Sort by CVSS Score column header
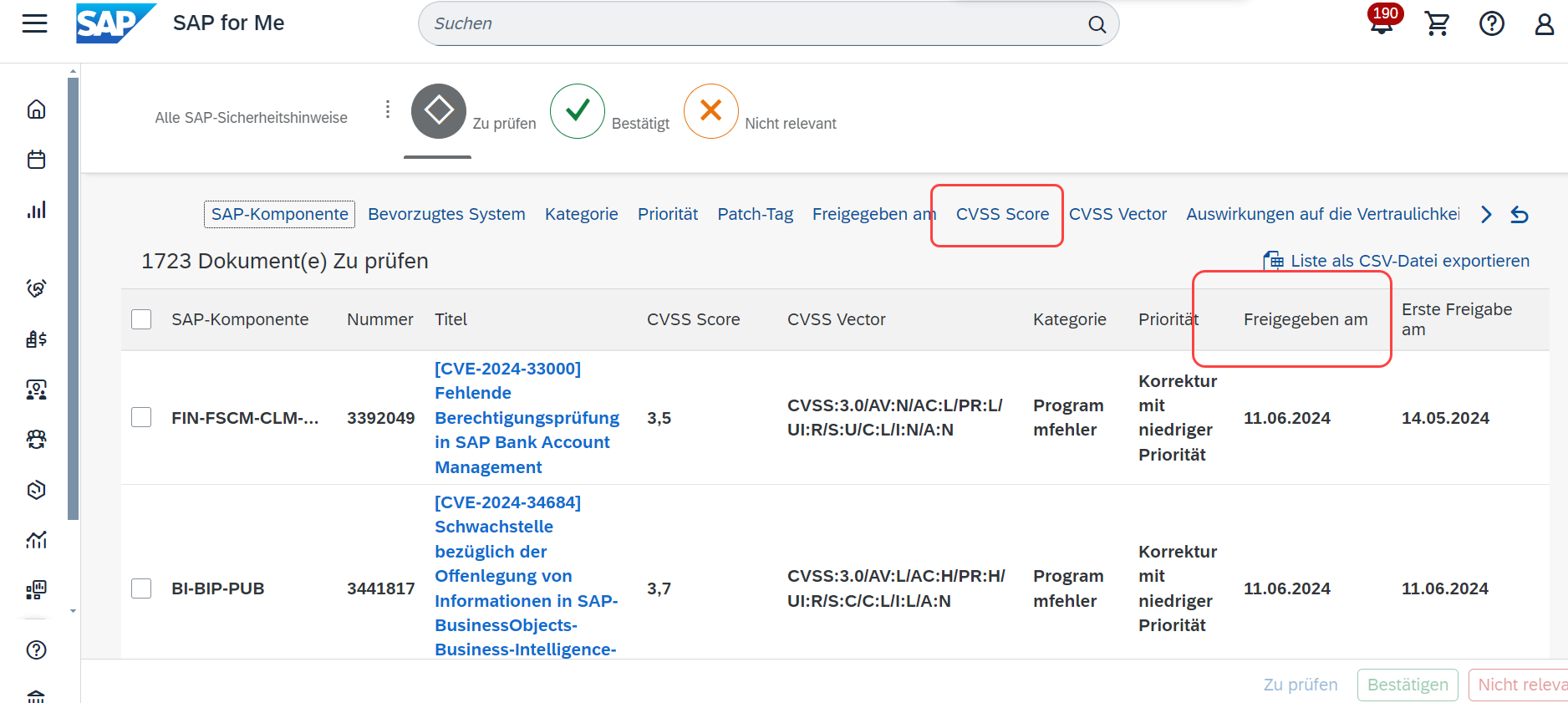 694,319
